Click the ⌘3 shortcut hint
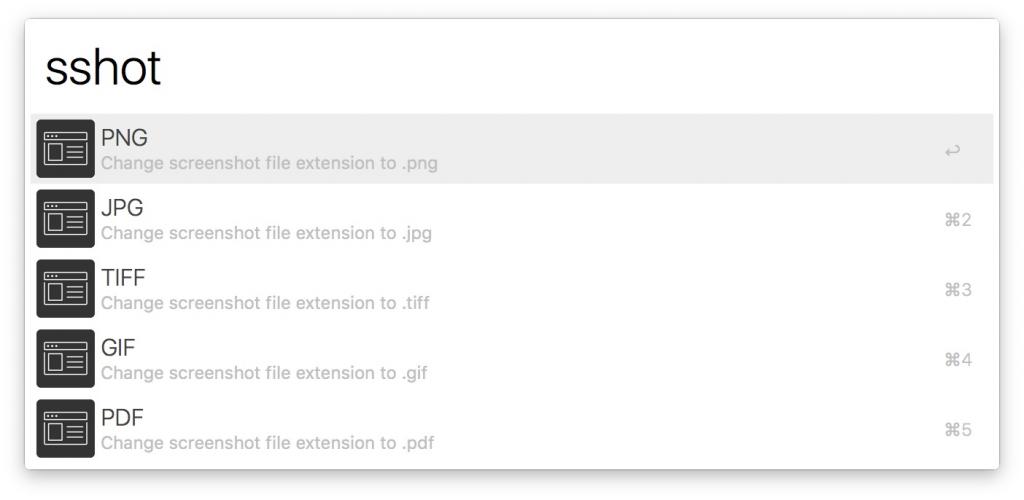The height and width of the screenshot is (500, 1024). pyautogui.click(x=957, y=290)
